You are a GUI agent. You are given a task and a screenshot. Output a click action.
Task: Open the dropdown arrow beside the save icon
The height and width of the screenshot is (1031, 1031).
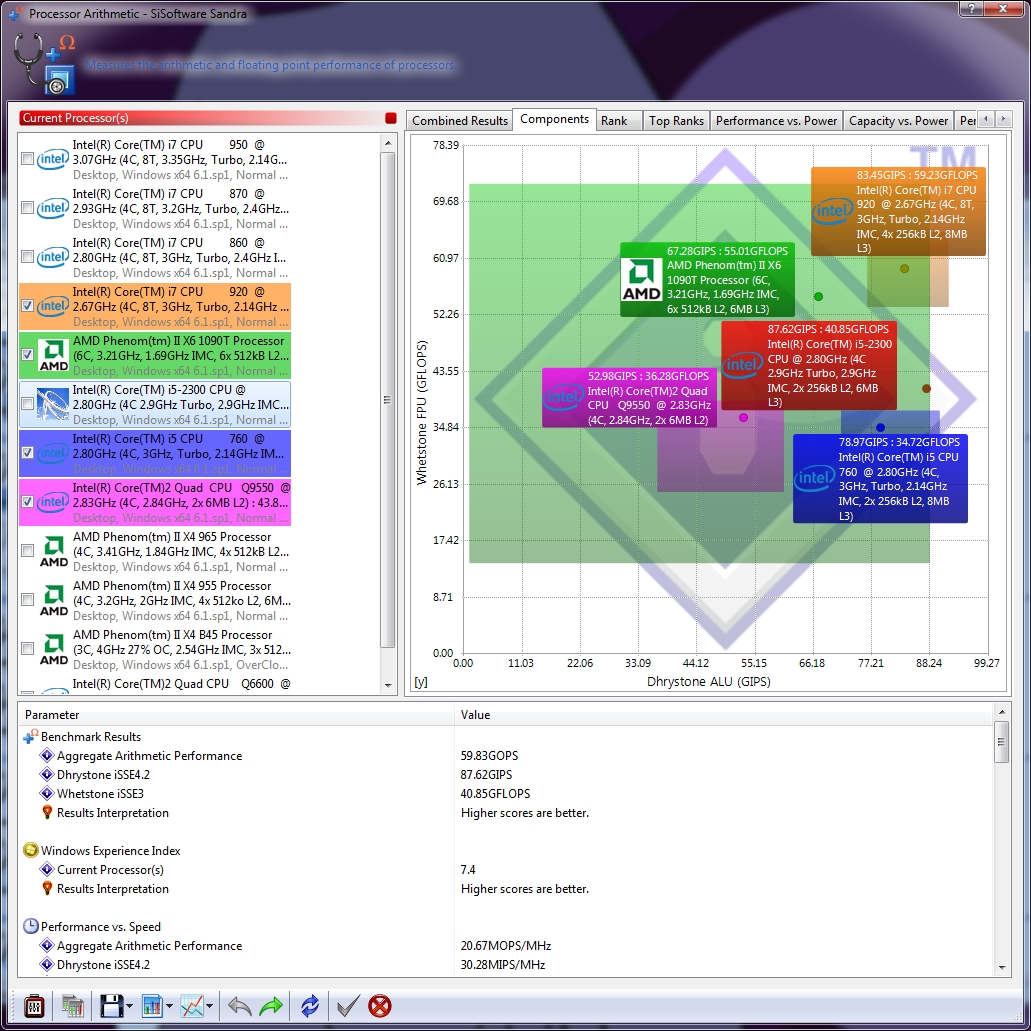click(129, 1006)
